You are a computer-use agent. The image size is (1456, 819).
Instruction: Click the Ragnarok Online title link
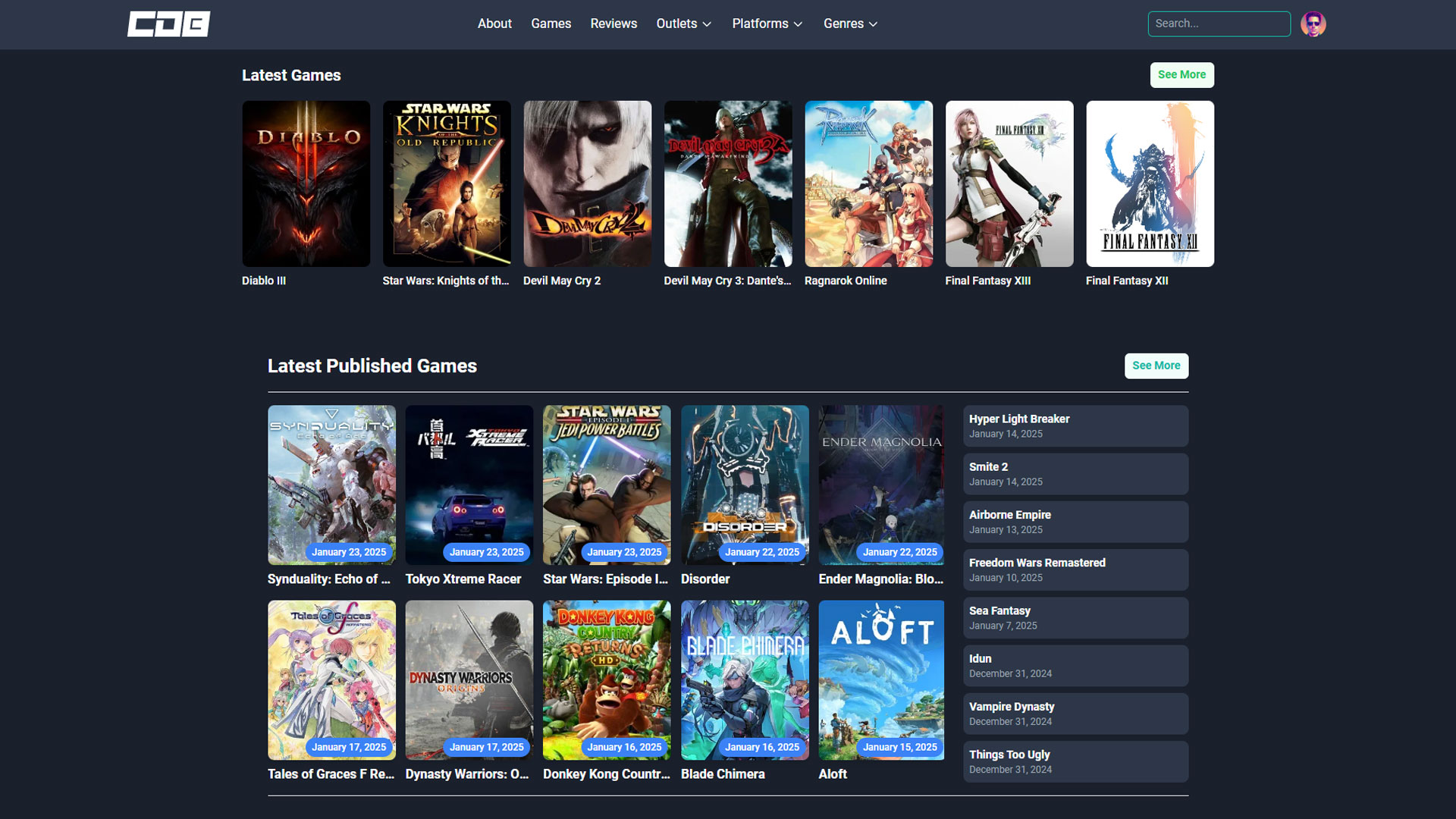pyautogui.click(x=846, y=281)
